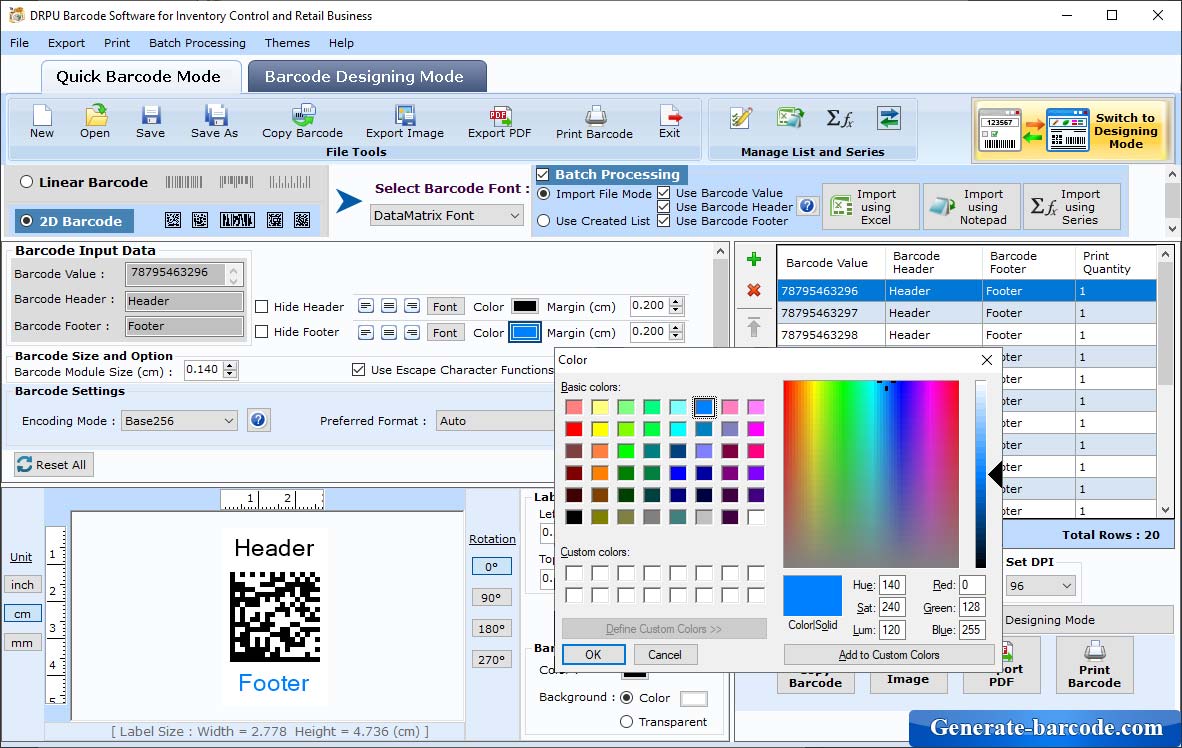Click Add to Custom Colors button
1182x748 pixels.
(889, 654)
